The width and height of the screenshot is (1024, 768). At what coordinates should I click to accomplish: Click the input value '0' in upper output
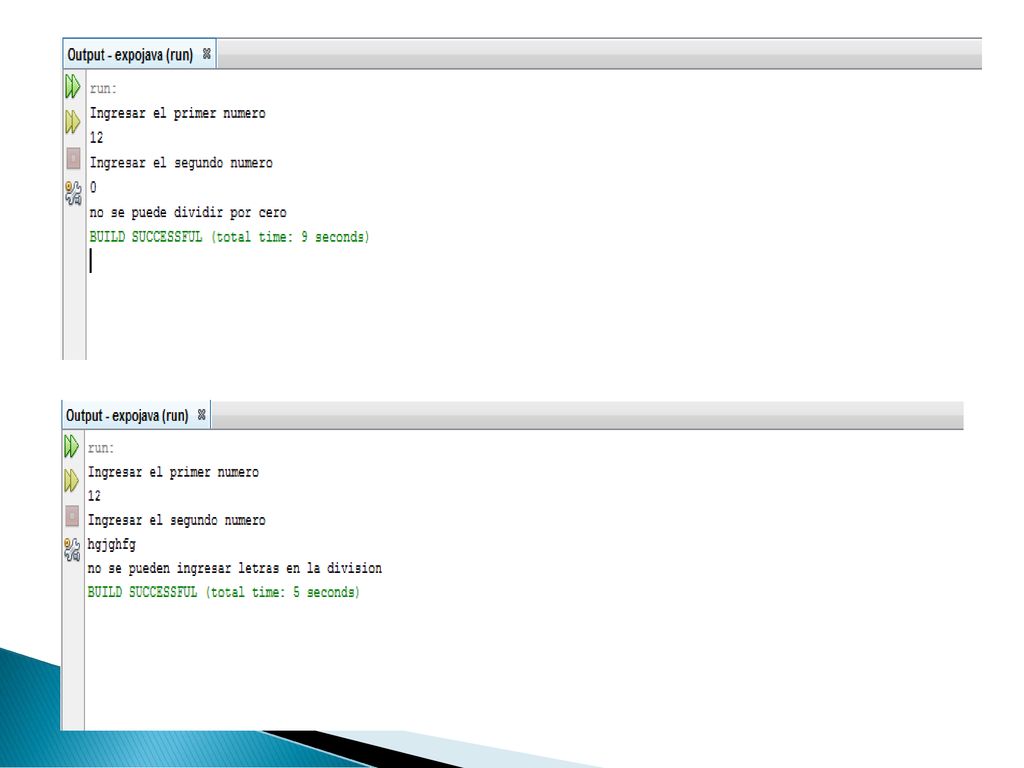[93, 187]
